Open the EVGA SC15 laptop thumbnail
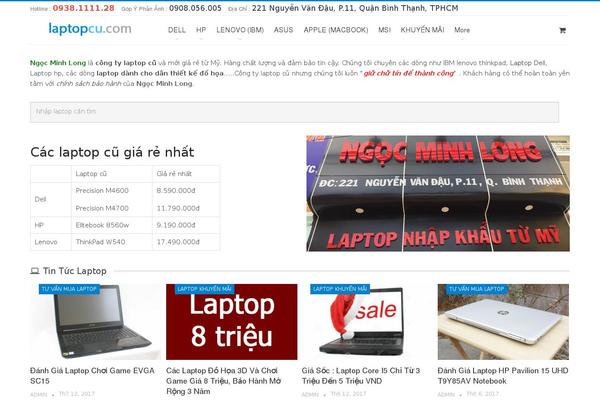Screen dimensions: 600x400 coord(95,322)
